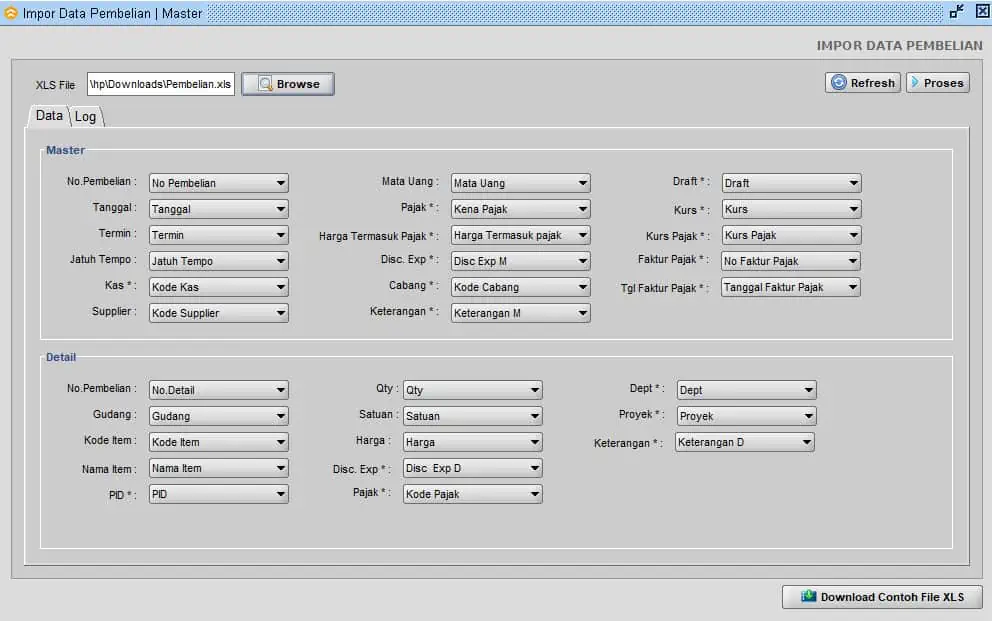Click the Tgl Faktur Pajak label
992x621 pixels.
(x=664, y=288)
